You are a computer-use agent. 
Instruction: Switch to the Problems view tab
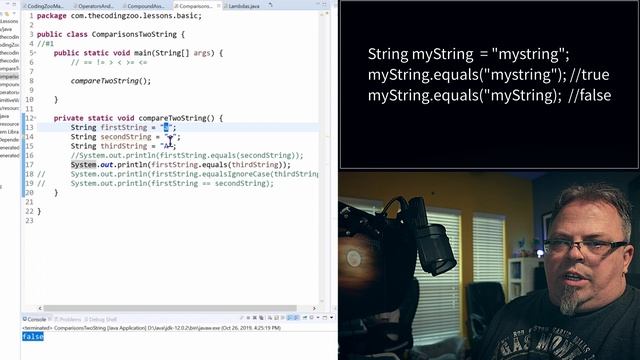[x=67, y=319]
